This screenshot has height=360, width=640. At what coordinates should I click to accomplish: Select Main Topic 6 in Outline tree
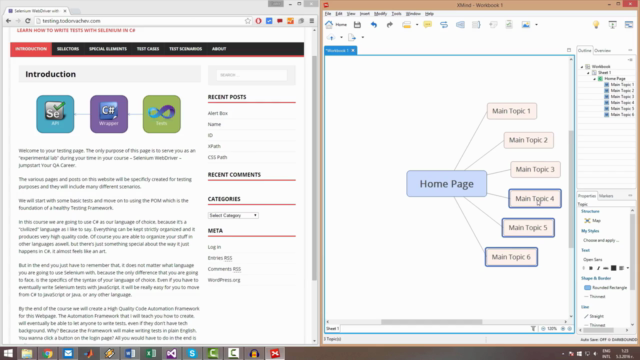pyautogui.click(x=622, y=115)
